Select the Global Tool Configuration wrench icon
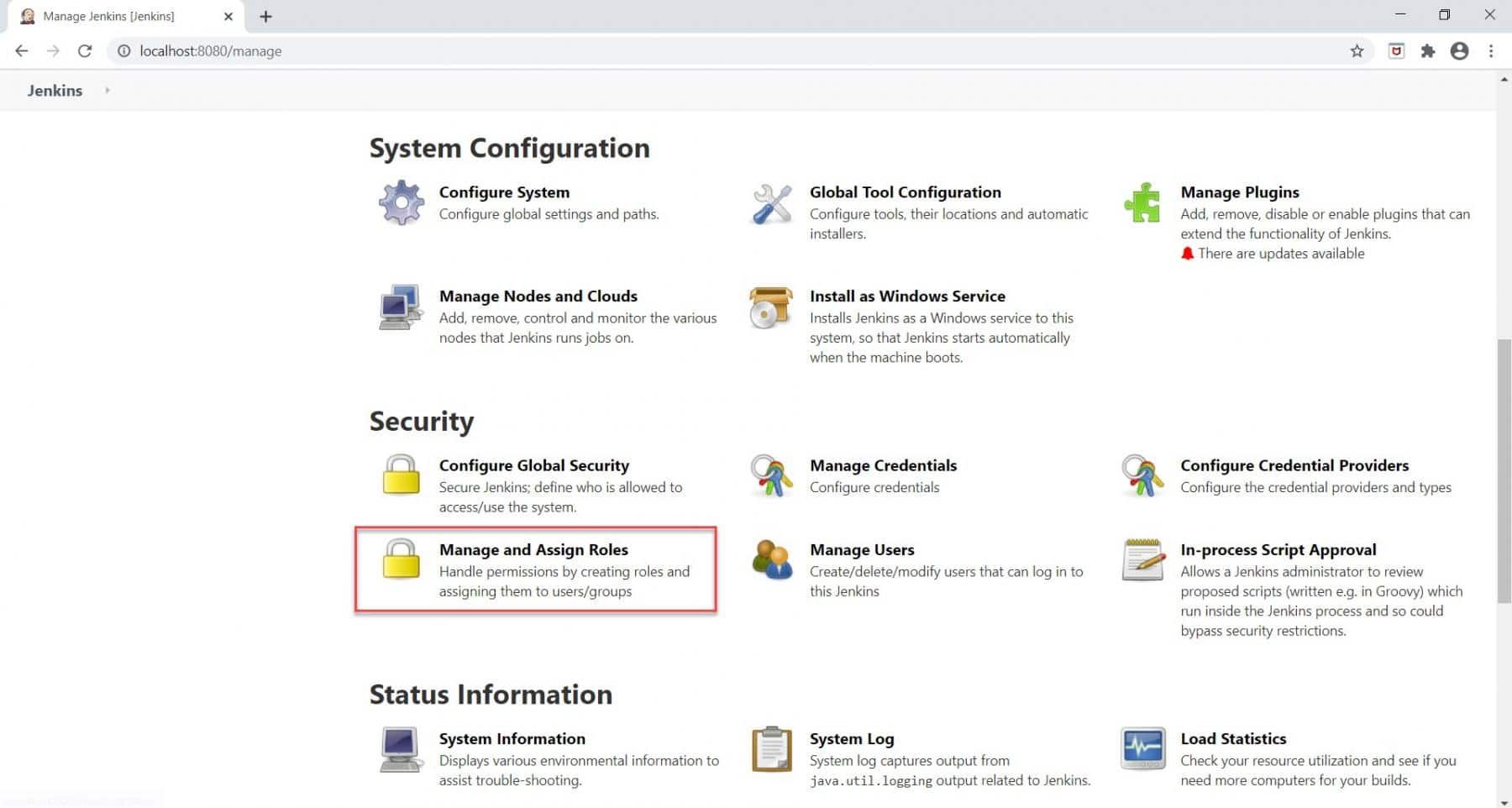 coord(771,202)
